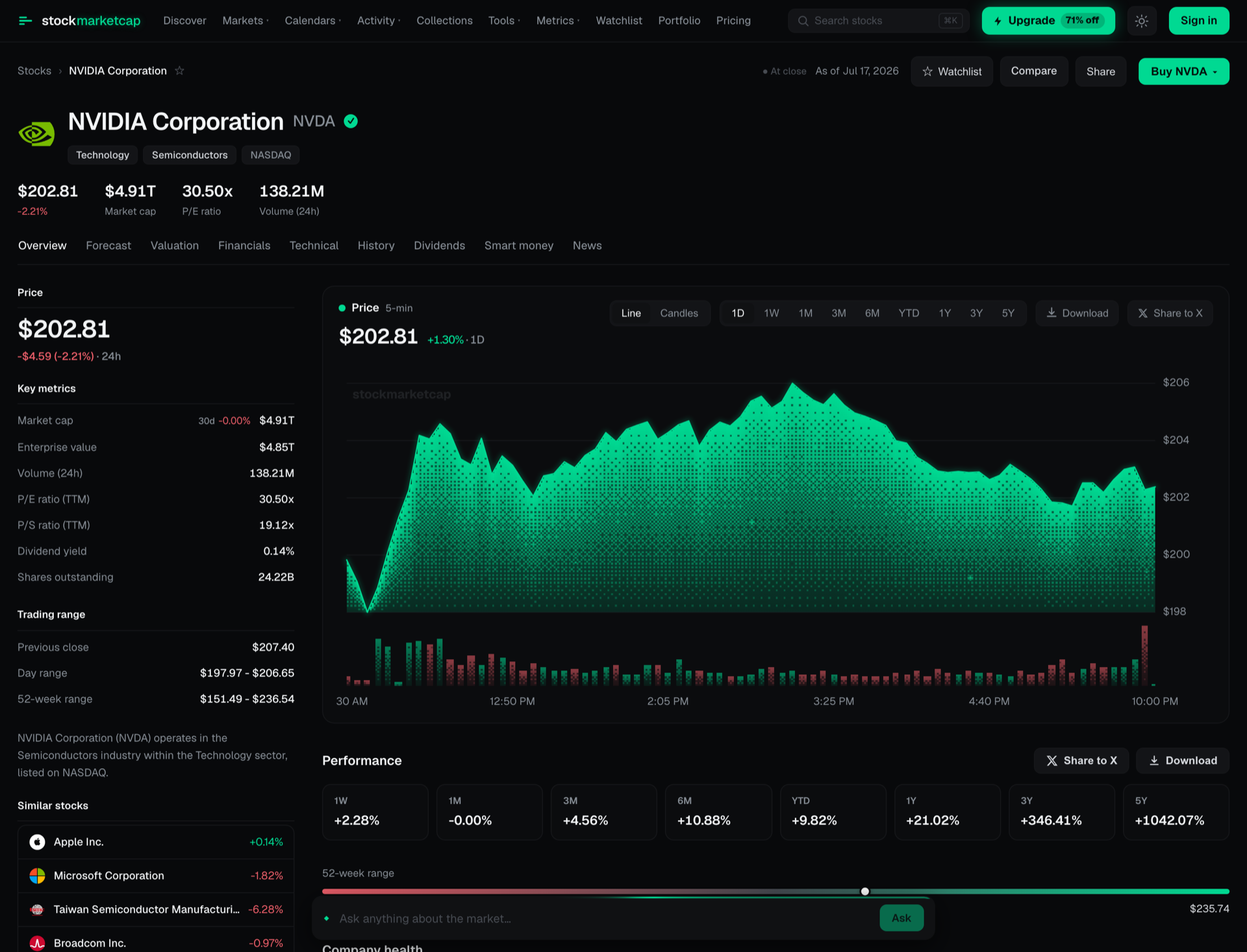Go back to Stocks breadcrumb
Viewport: 1247px width, 952px height.
tap(34, 71)
